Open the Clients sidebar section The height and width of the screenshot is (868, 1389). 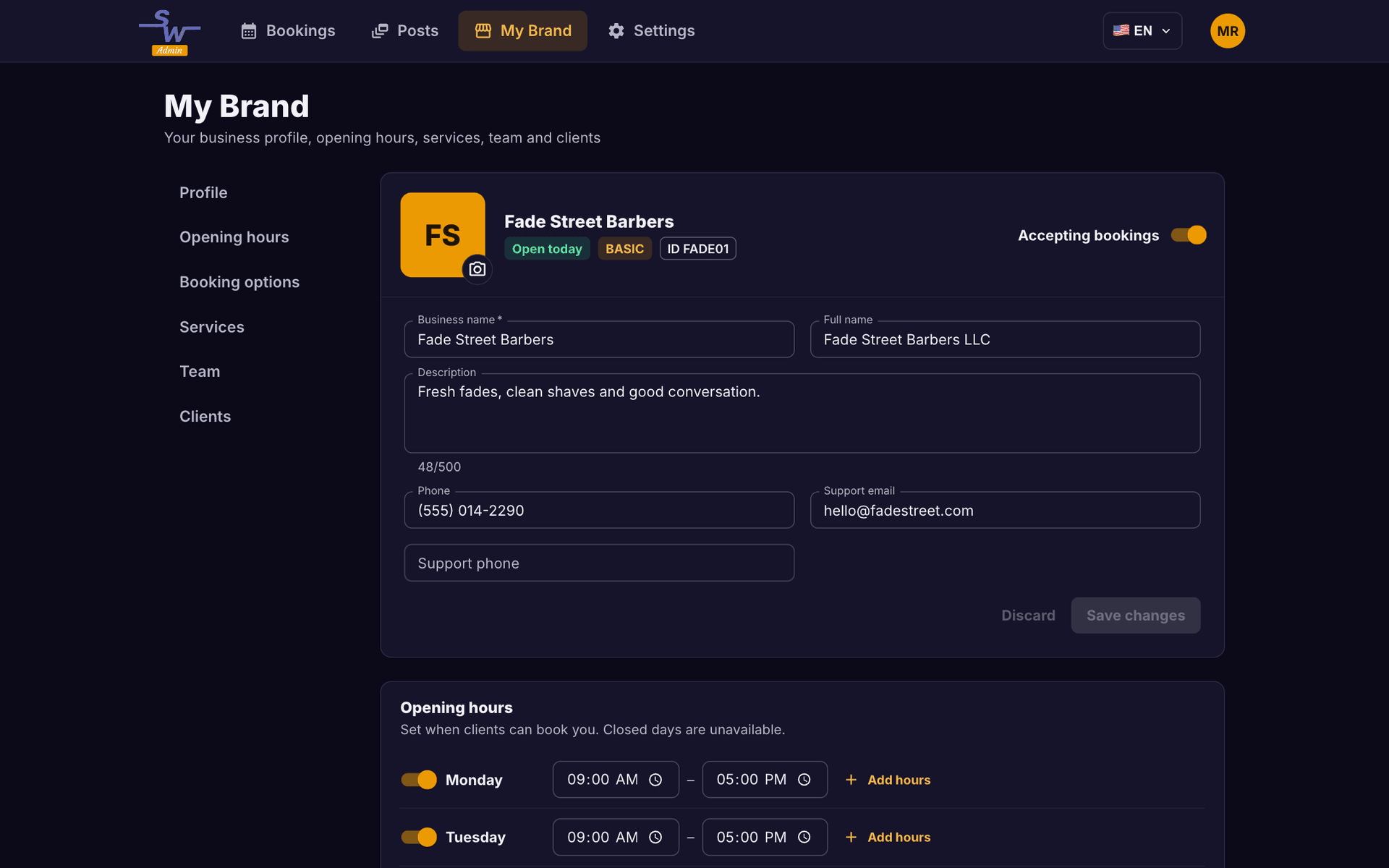(205, 416)
